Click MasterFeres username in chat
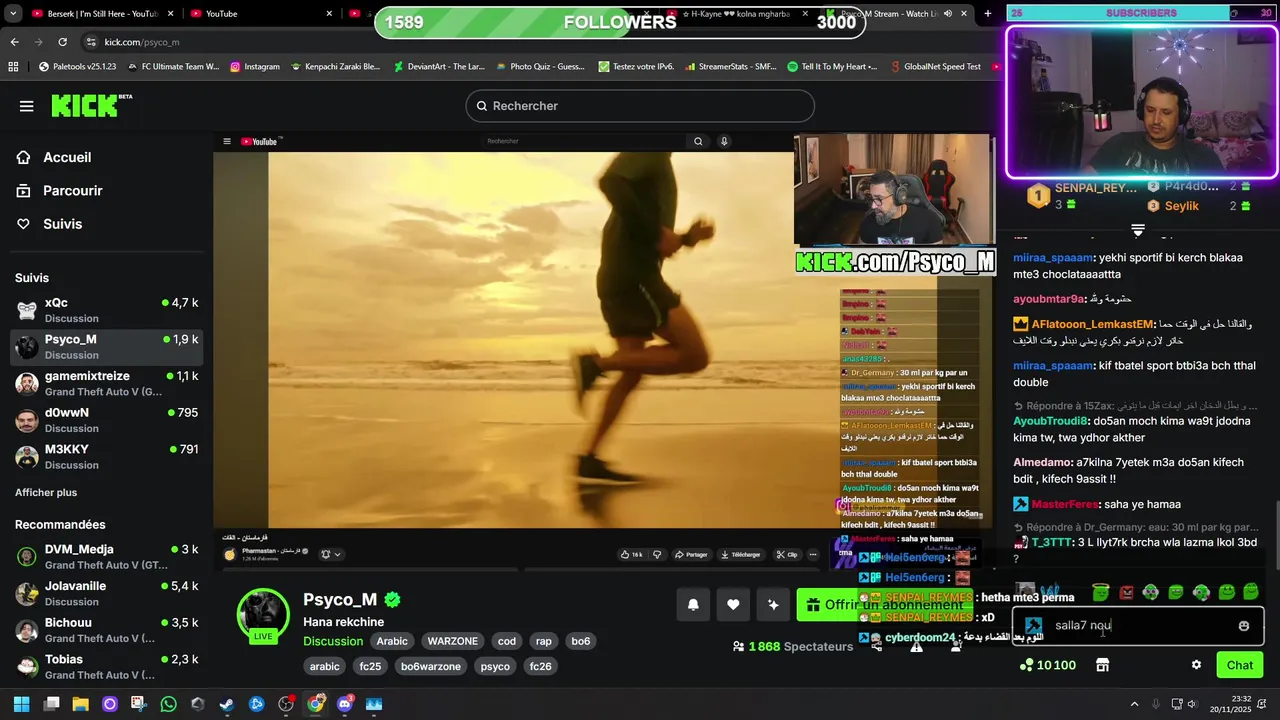 click(x=1065, y=504)
